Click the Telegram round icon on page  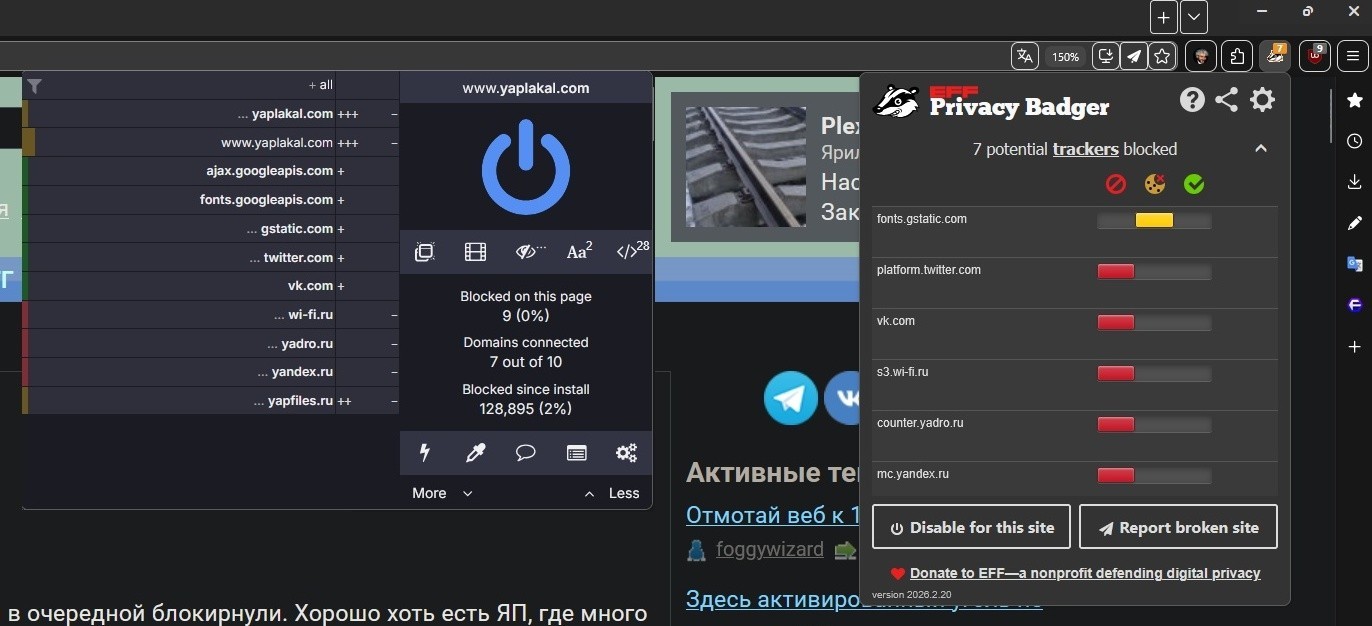[790, 398]
